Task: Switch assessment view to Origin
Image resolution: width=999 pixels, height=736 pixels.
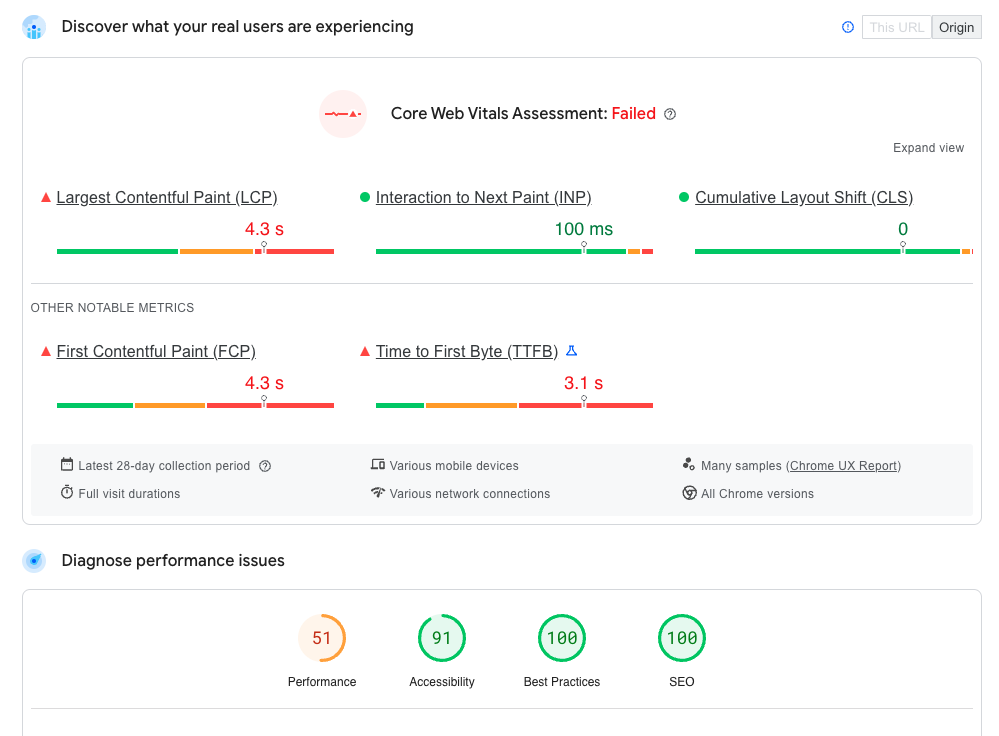Action: 956,27
